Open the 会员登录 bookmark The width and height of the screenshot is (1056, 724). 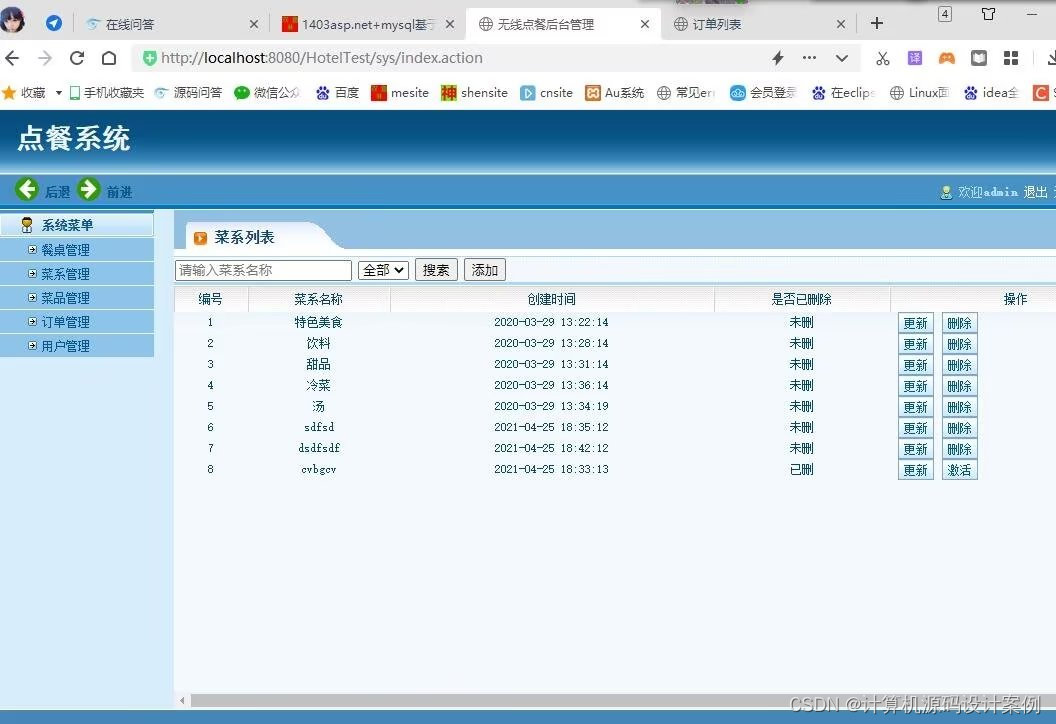click(x=763, y=93)
